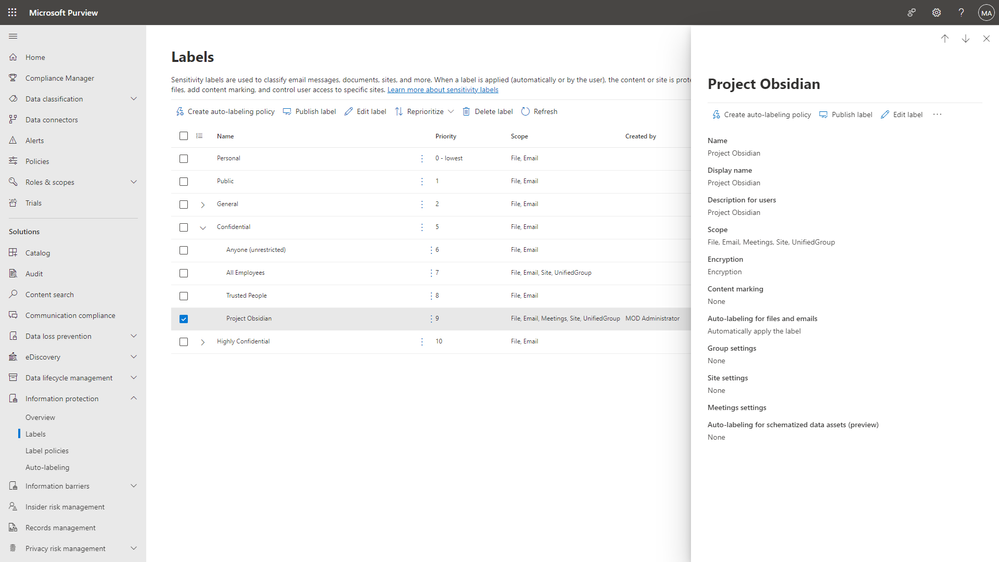Select the Trusted People checkbox
Viewport: 999px width, 562px height.
point(183,296)
